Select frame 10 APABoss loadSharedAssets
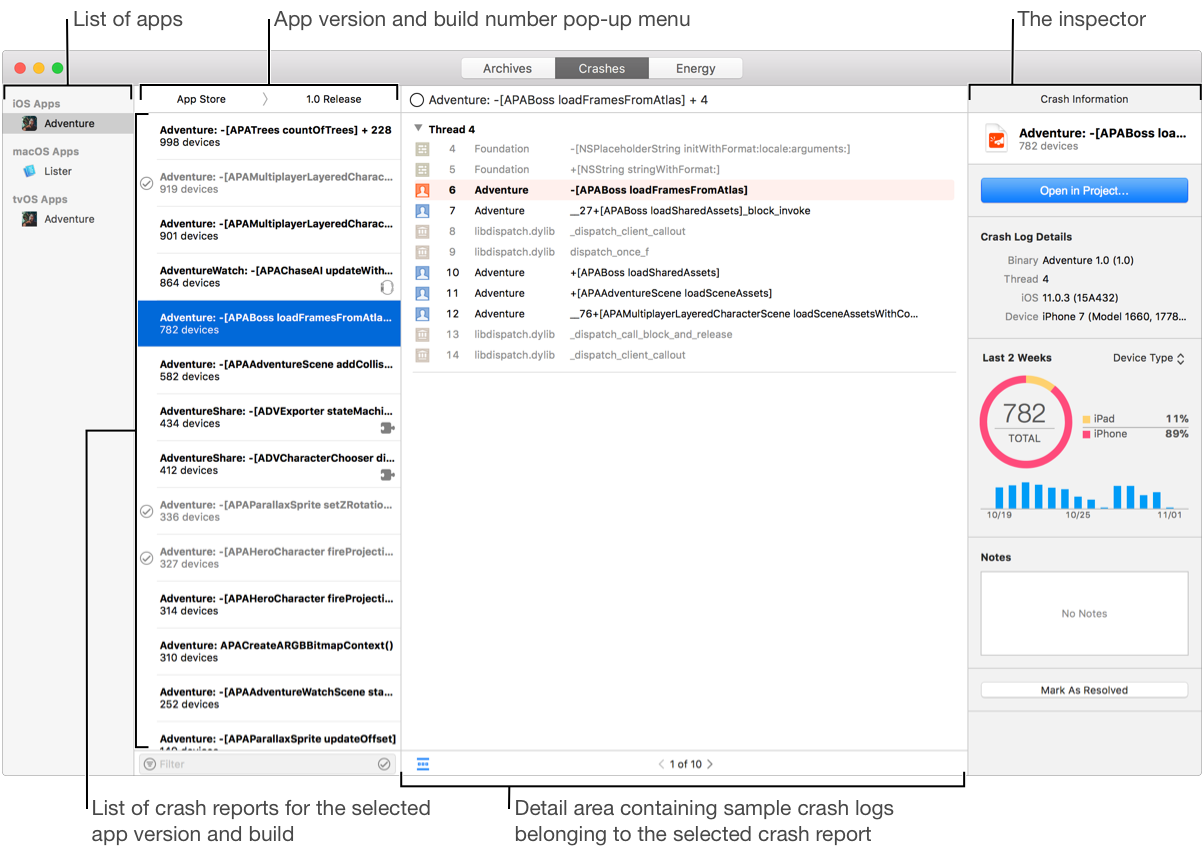1204x852 pixels. [x=684, y=272]
